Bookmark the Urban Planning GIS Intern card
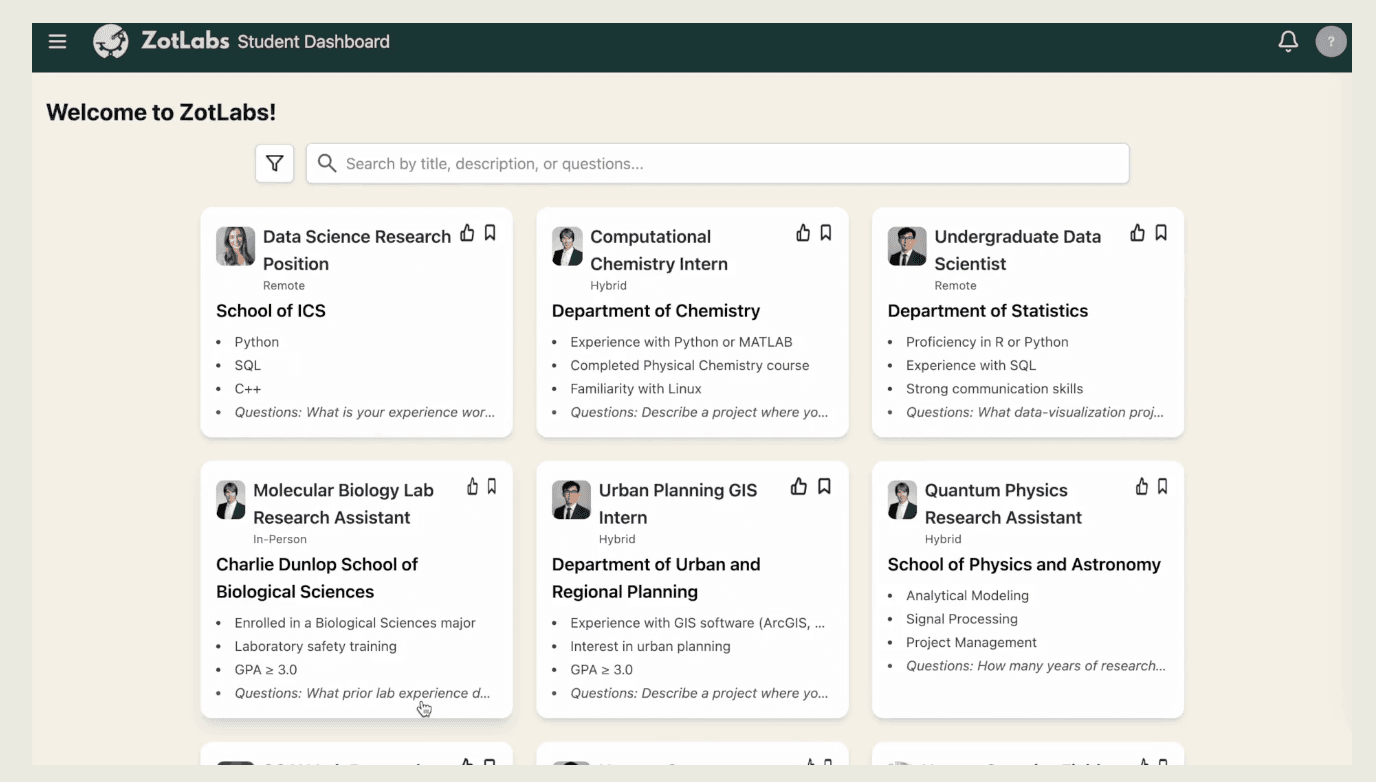The height and width of the screenshot is (782, 1376). click(824, 487)
